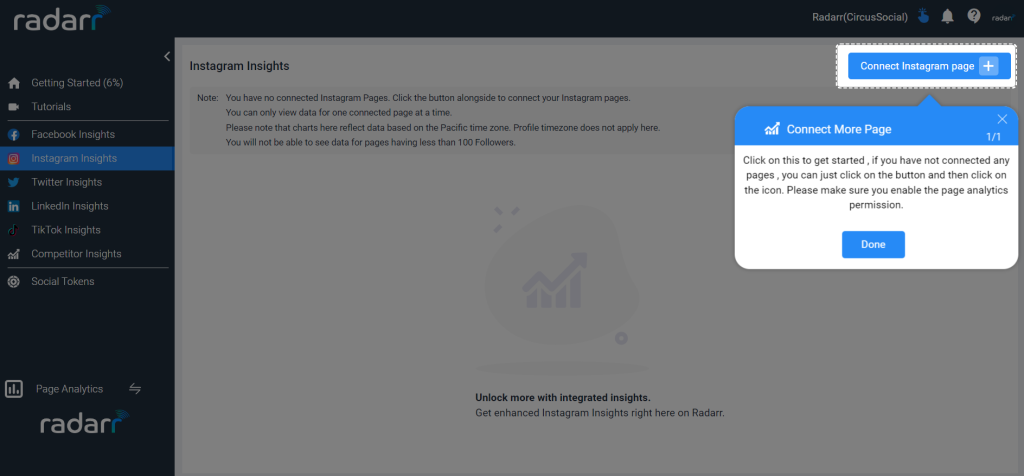Collapse the sidebar with the chevron arrow
The image size is (1024, 476).
coord(167,56)
